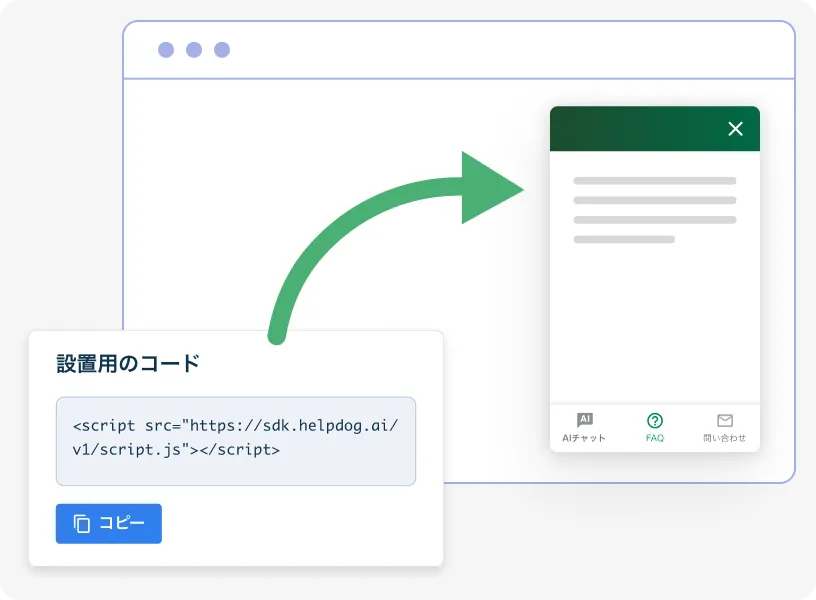Screen dimensions: 816x600
Task: Click the shortest gray placeholder line
Action: [x=624, y=239]
